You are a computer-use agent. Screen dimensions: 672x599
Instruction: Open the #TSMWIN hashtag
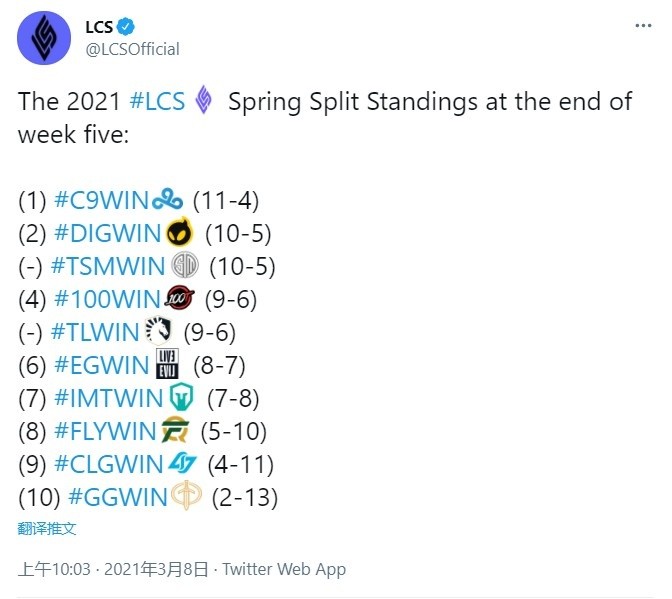108,266
